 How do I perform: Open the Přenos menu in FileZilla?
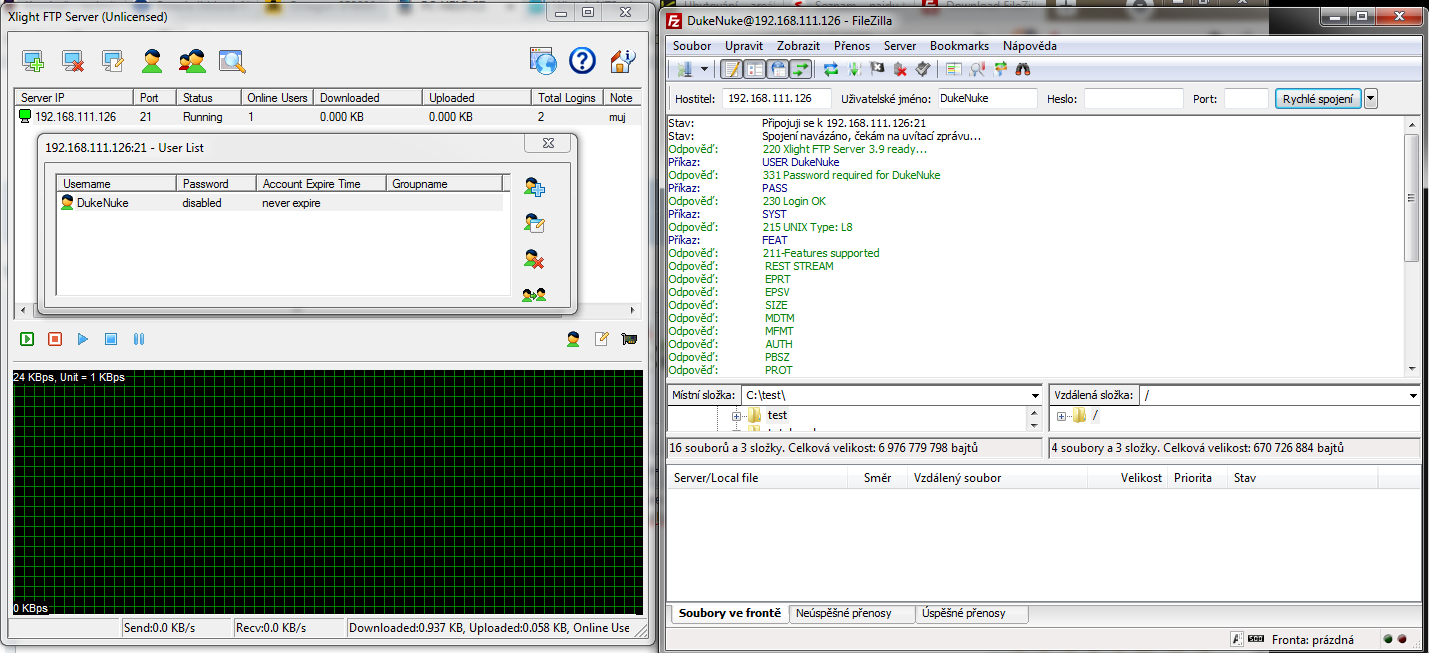(852, 46)
